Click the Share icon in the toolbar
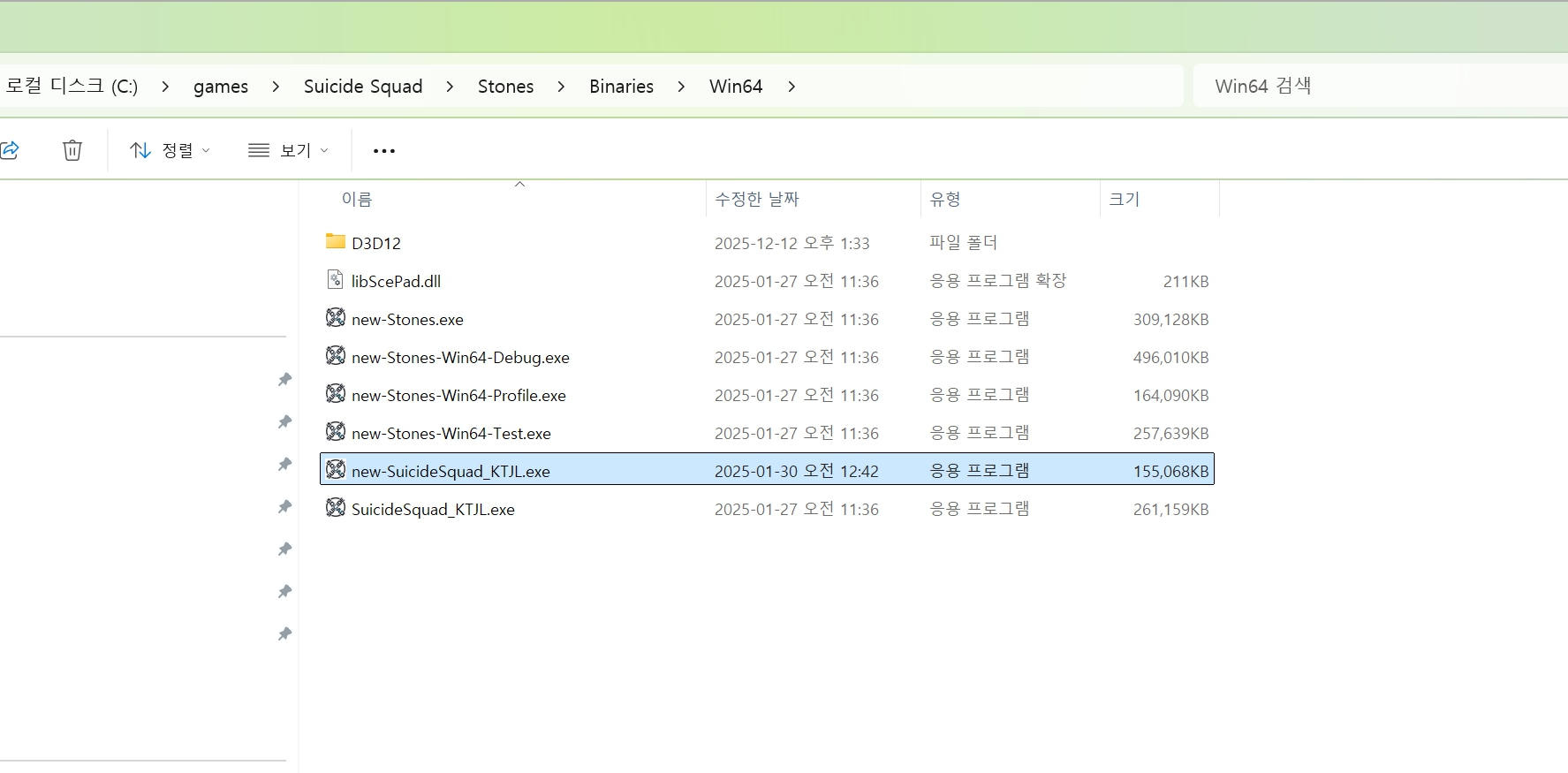 coord(9,150)
